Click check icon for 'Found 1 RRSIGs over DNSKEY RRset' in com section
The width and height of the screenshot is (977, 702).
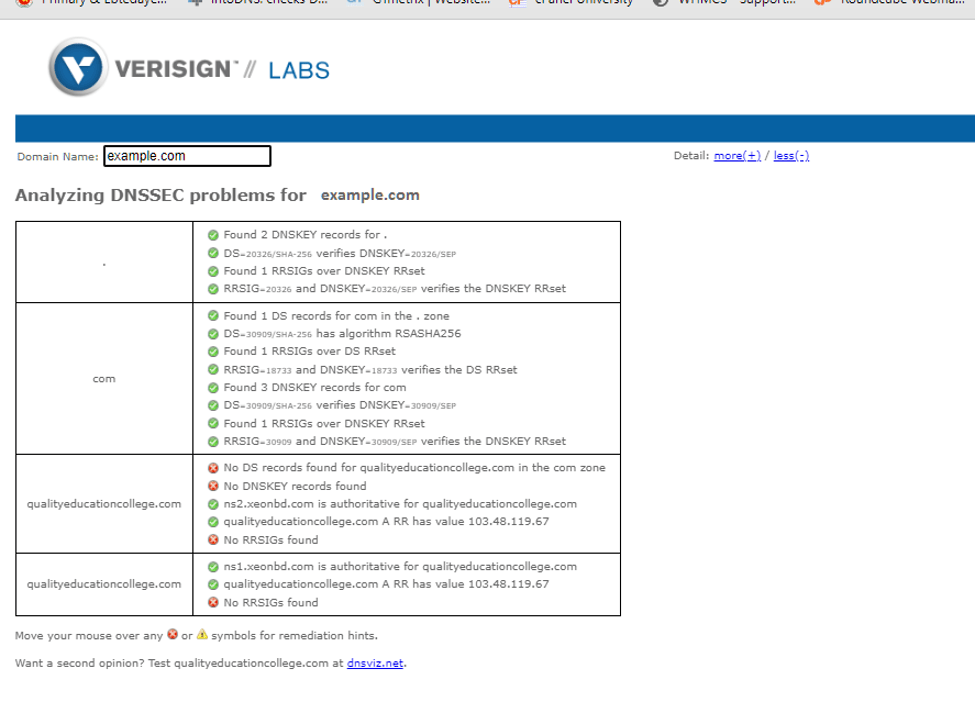[x=213, y=424]
